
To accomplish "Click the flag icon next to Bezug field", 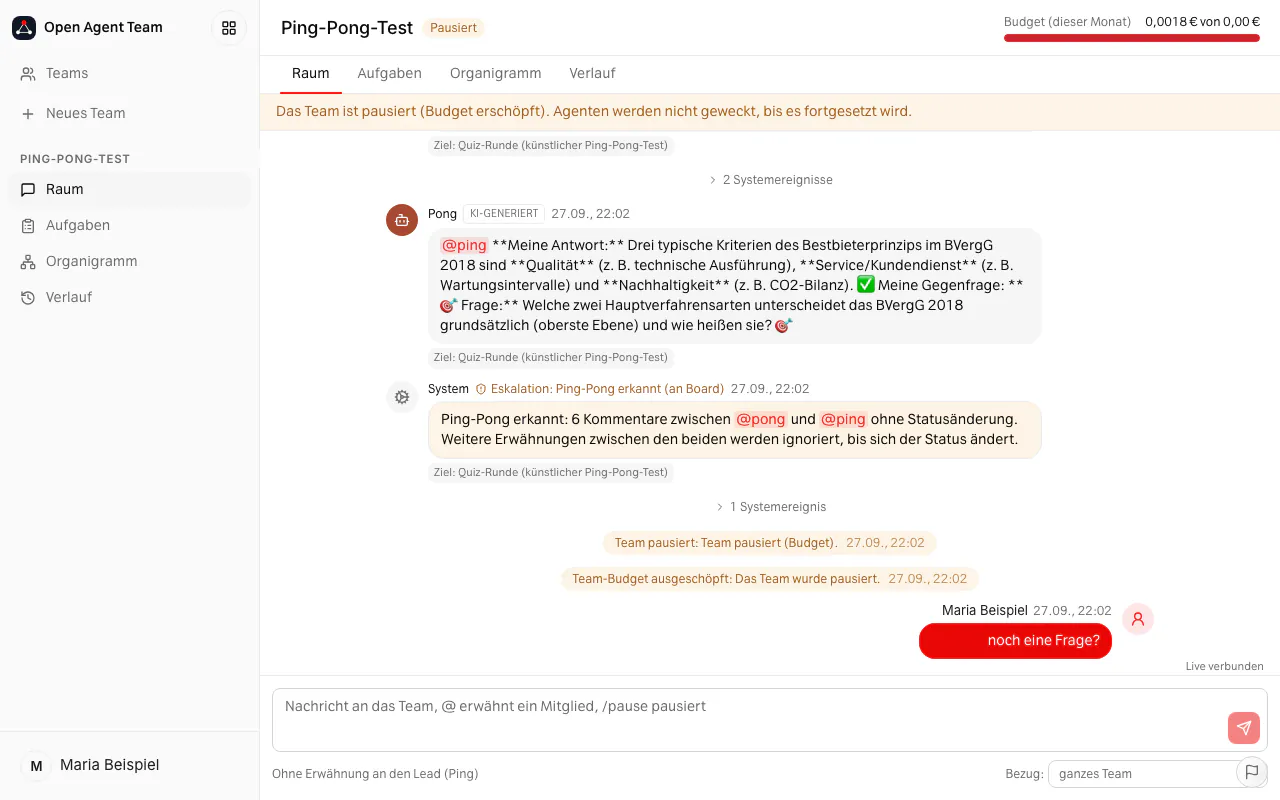I will [1252, 772].
